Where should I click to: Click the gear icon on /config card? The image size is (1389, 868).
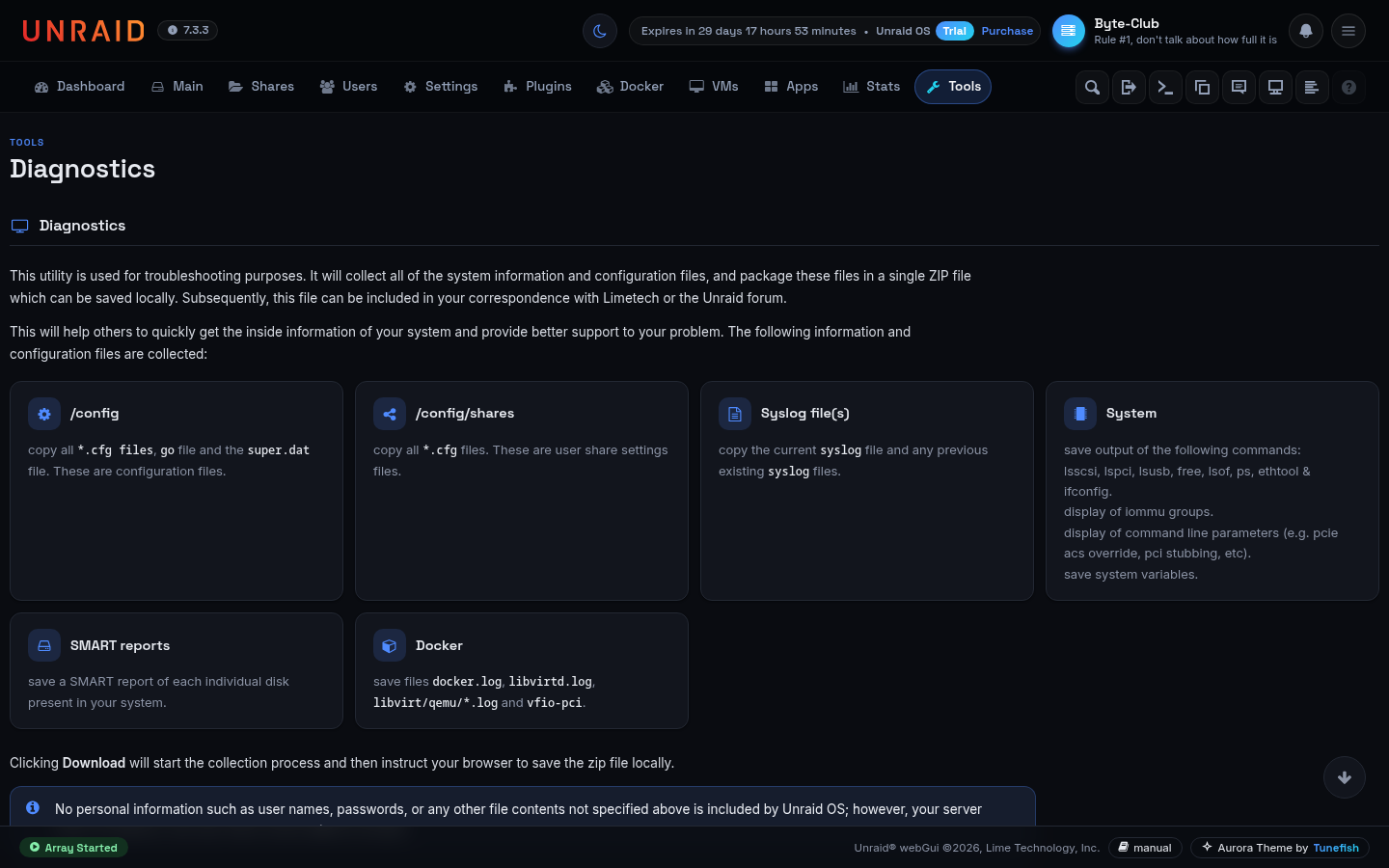[x=44, y=414]
